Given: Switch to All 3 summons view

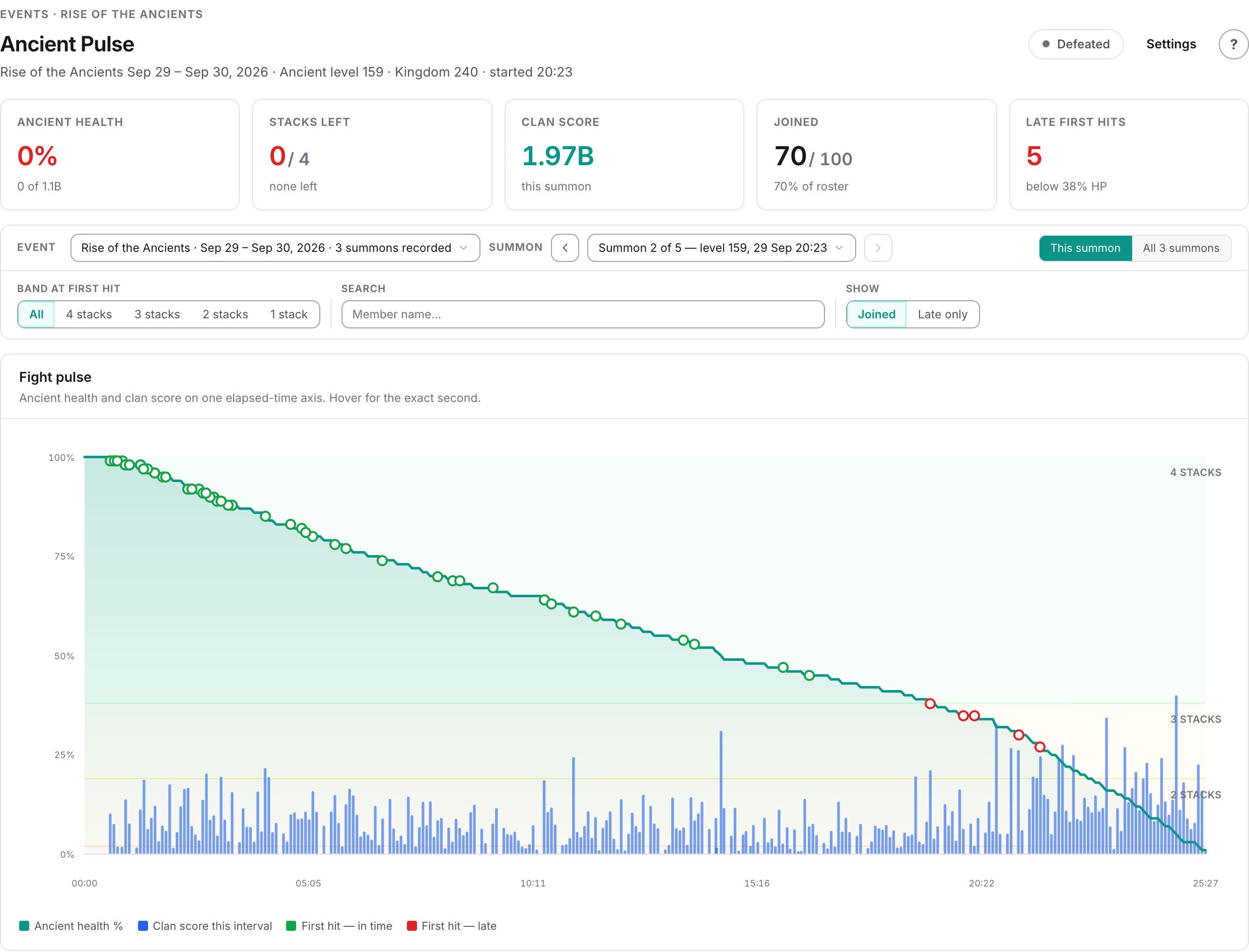Looking at the screenshot, I should [x=1181, y=248].
